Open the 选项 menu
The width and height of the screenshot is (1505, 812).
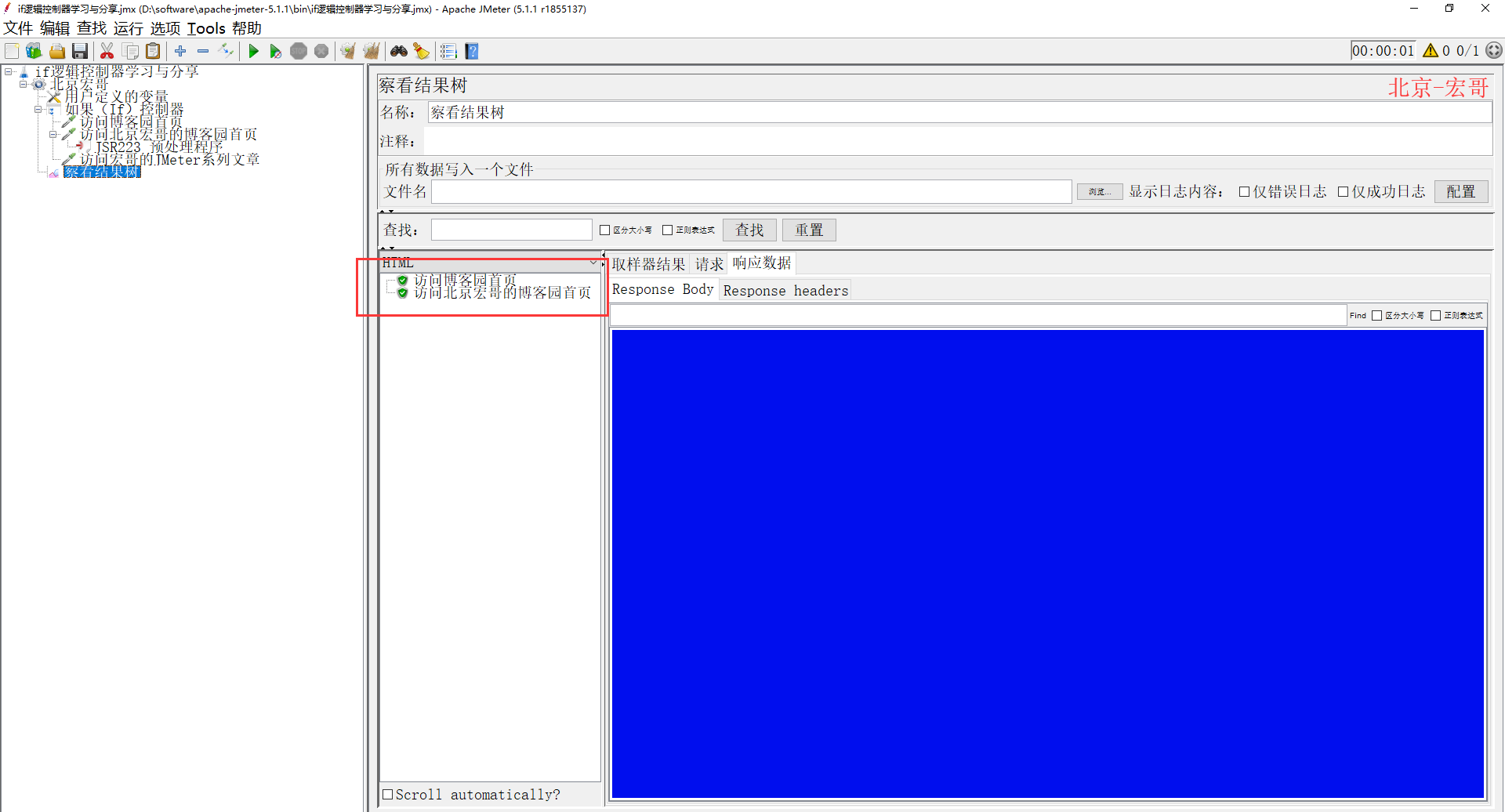[165, 28]
